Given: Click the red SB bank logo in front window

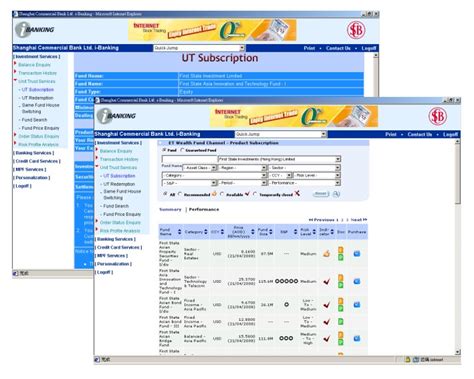Looking at the screenshot, I should point(437,116).
